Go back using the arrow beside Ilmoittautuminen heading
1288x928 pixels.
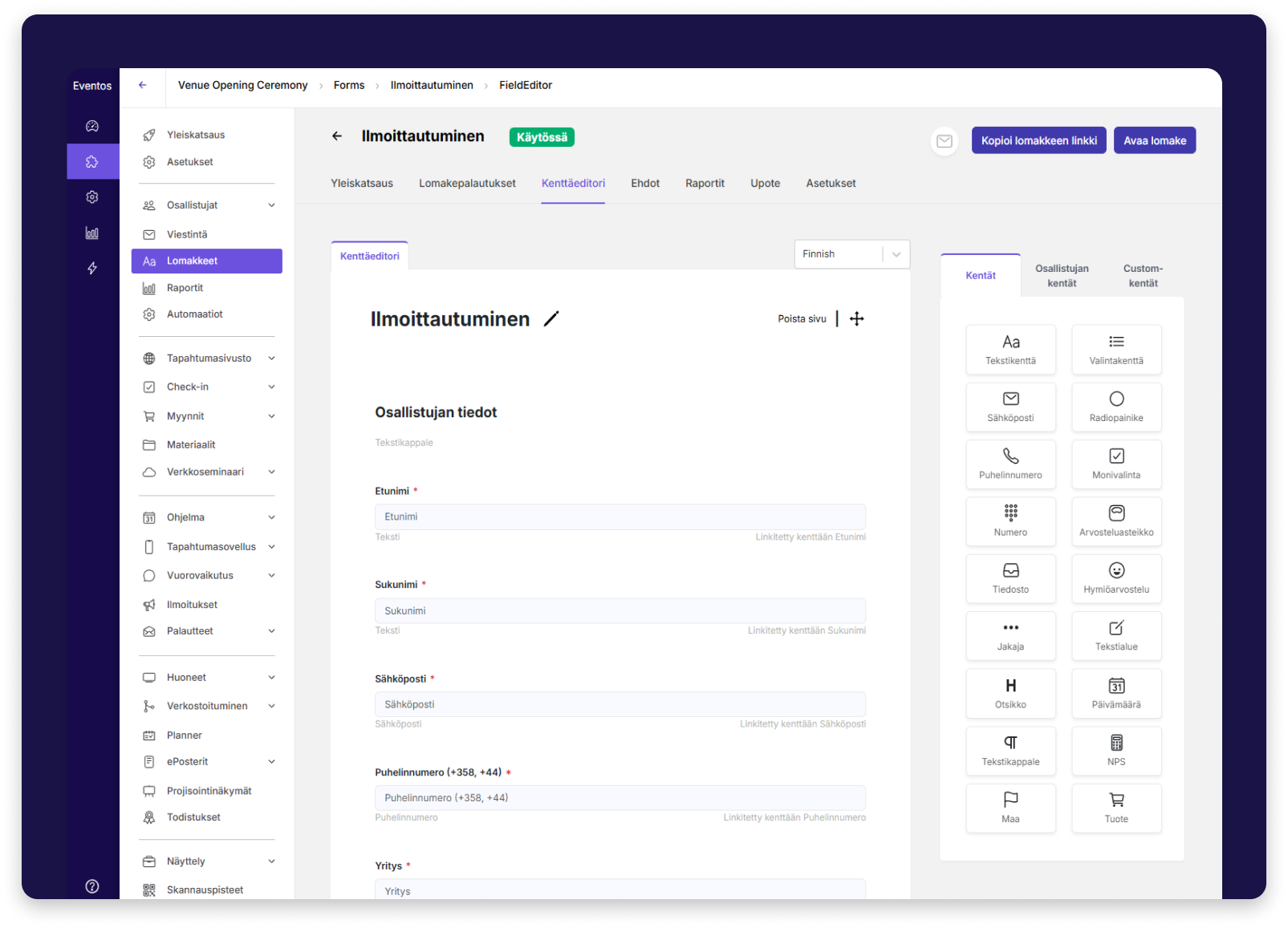[x=337, y=136]
